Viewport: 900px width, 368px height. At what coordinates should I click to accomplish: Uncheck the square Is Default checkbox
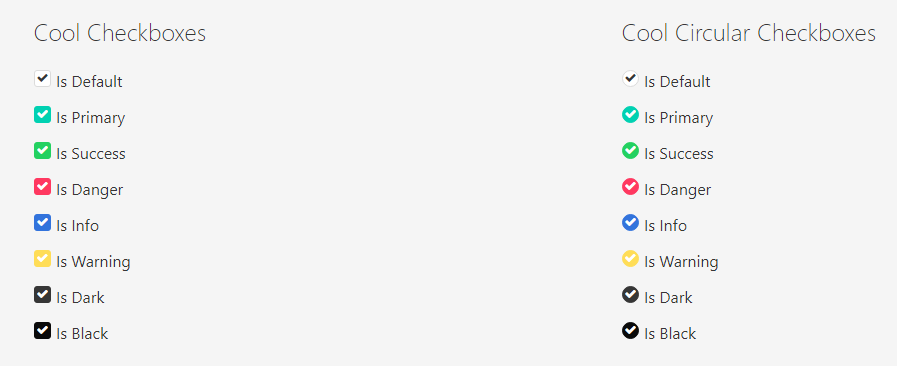pos(42,79)
